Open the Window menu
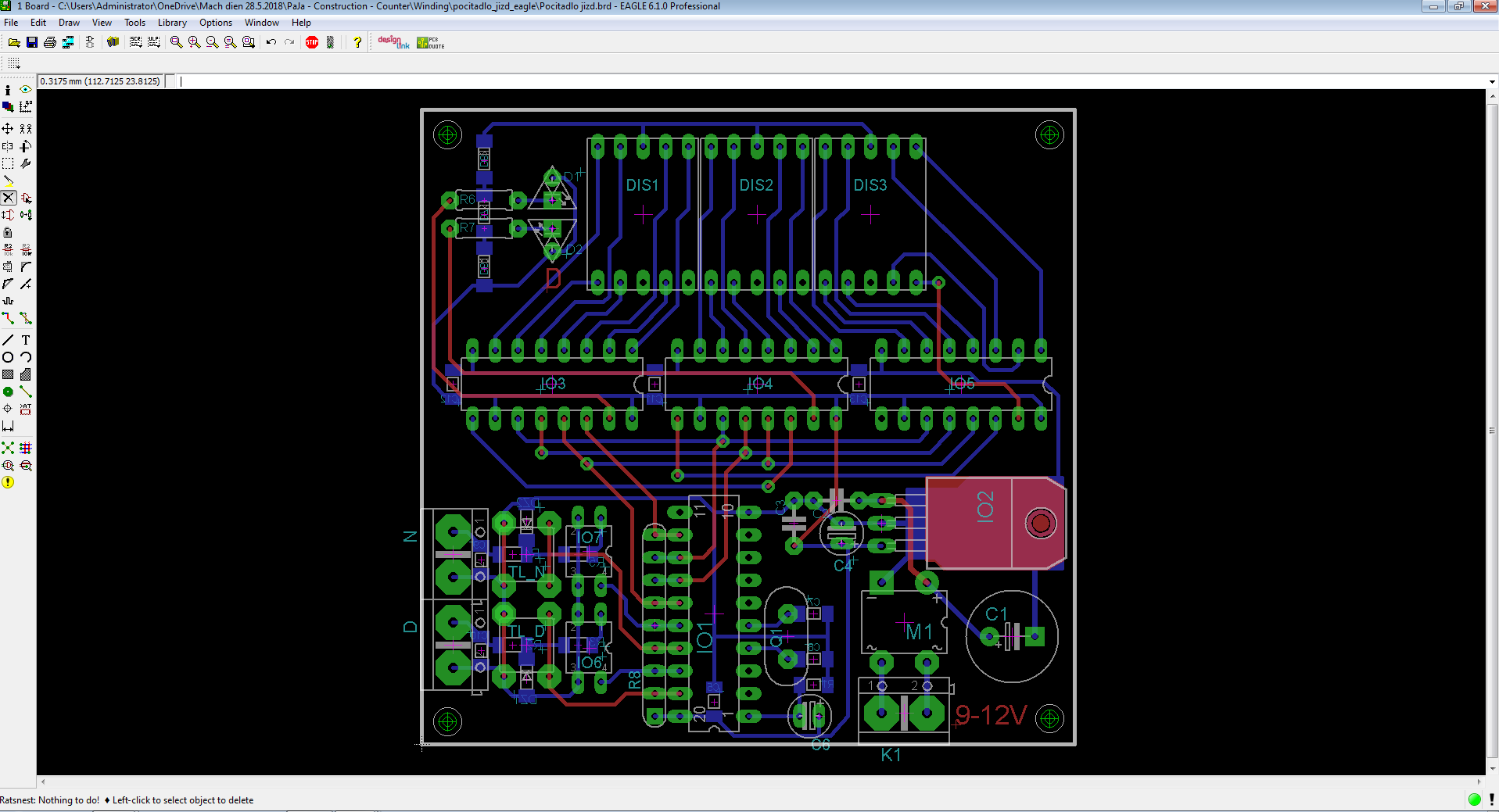Viewport: 1499px width, 812px height. tap(261, 23)
